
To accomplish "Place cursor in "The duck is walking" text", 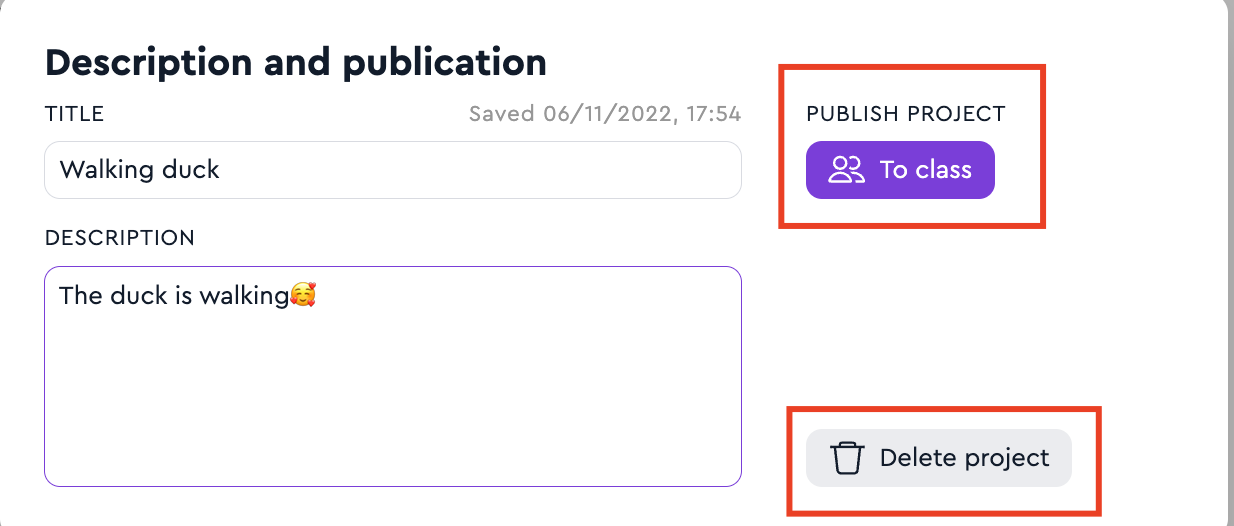I will tap(172, 296).
